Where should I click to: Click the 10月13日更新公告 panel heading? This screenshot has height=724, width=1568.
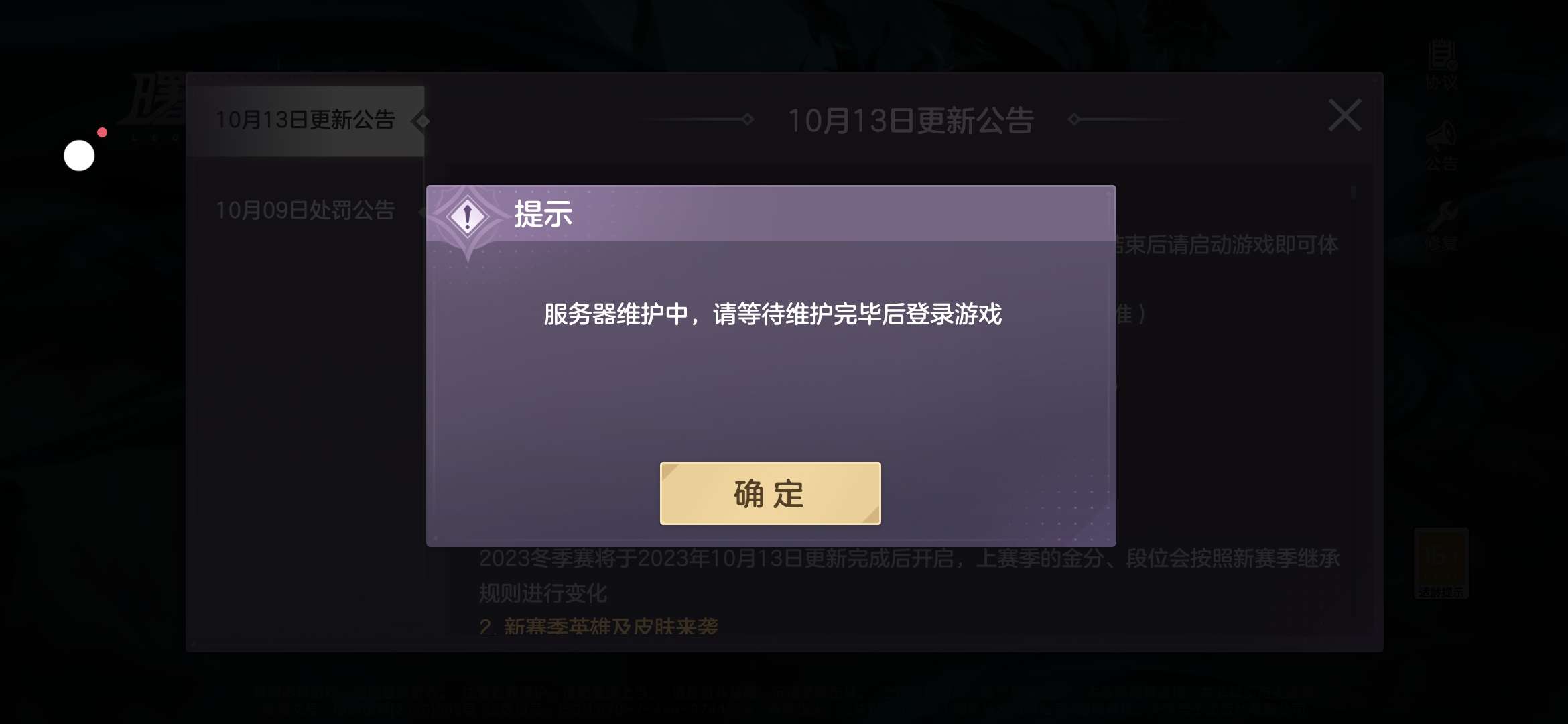911,121
